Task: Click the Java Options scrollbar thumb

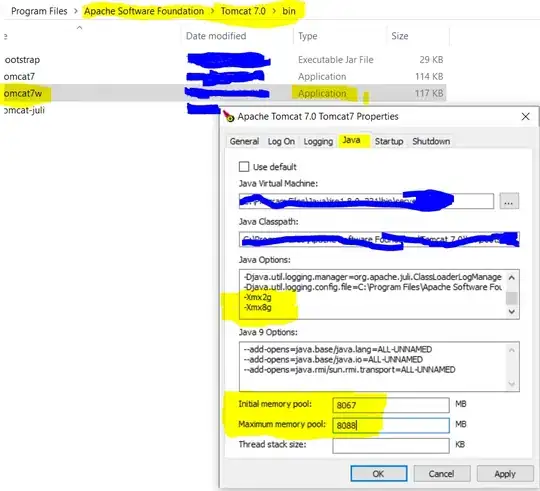Action: click(512, 298)
